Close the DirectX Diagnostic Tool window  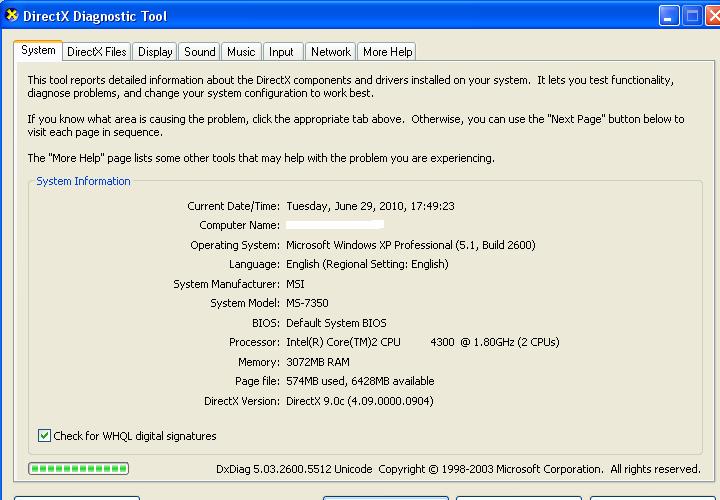(713, 16)
